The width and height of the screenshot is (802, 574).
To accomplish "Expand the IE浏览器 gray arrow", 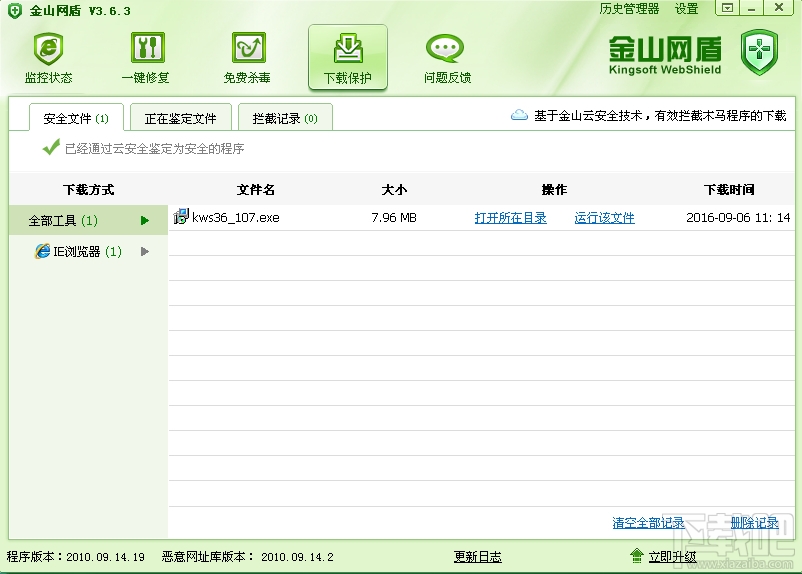I will pos(145,251).
